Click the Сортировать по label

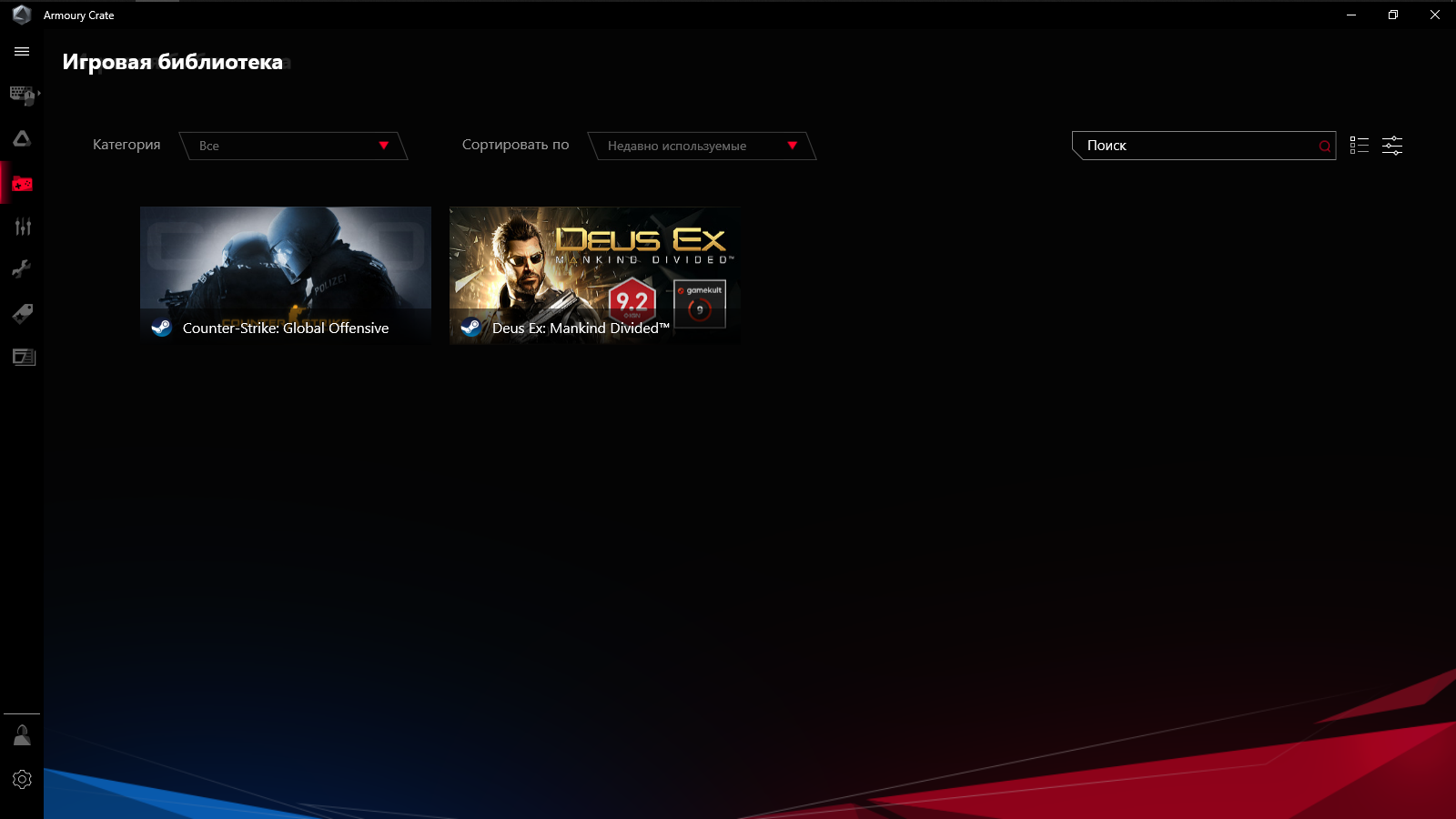[x=515, y=145]
